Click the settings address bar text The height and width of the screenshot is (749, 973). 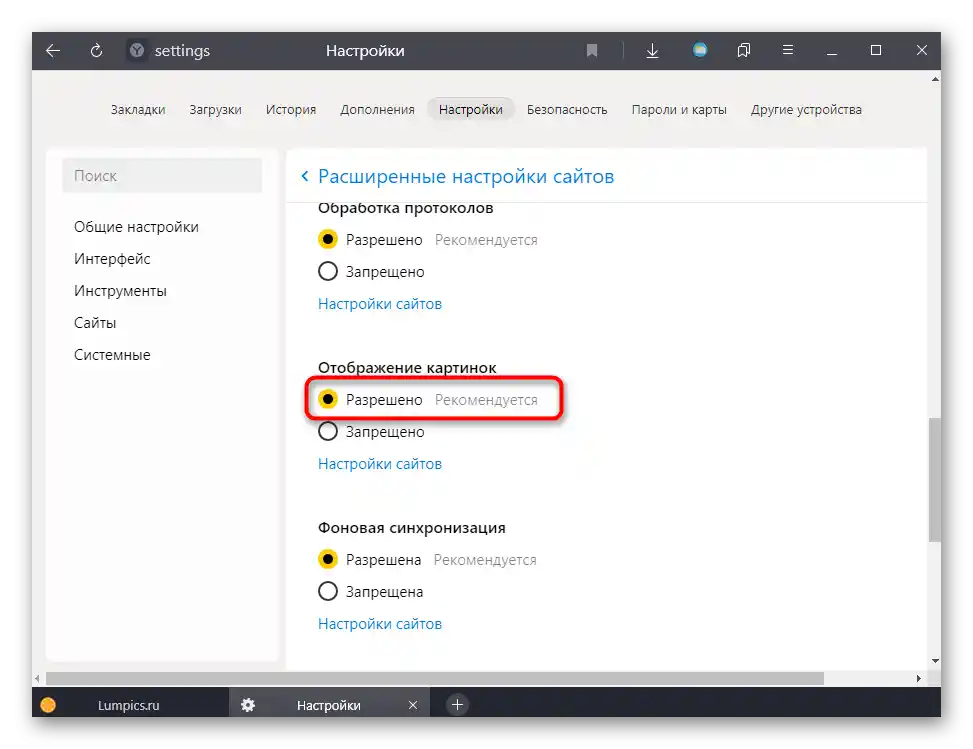pos(182,51)
